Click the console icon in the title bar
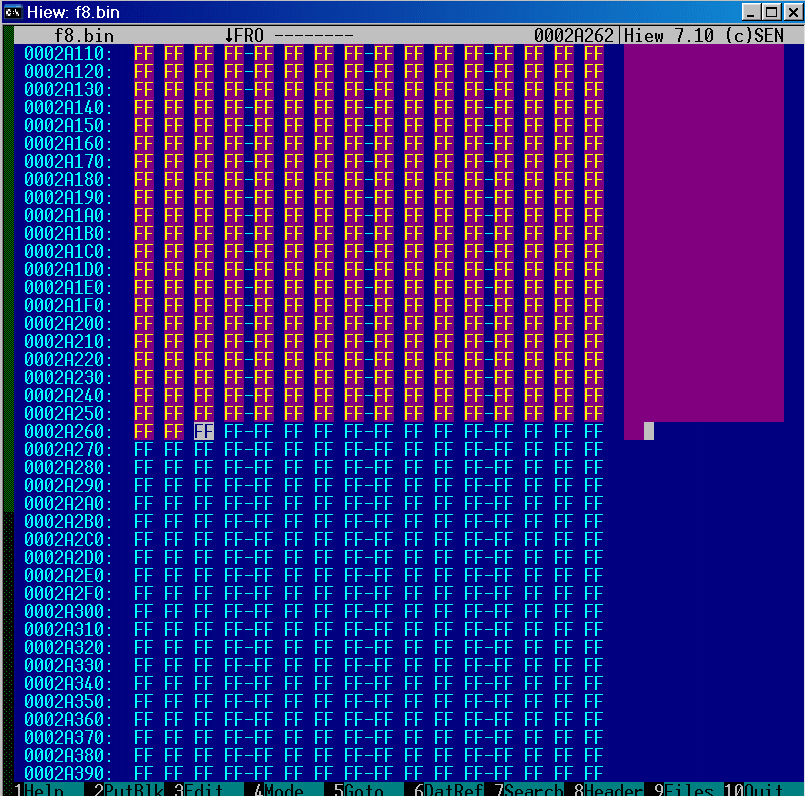The image size is (805, 796). pyautogui.click(x=13, y=12)
